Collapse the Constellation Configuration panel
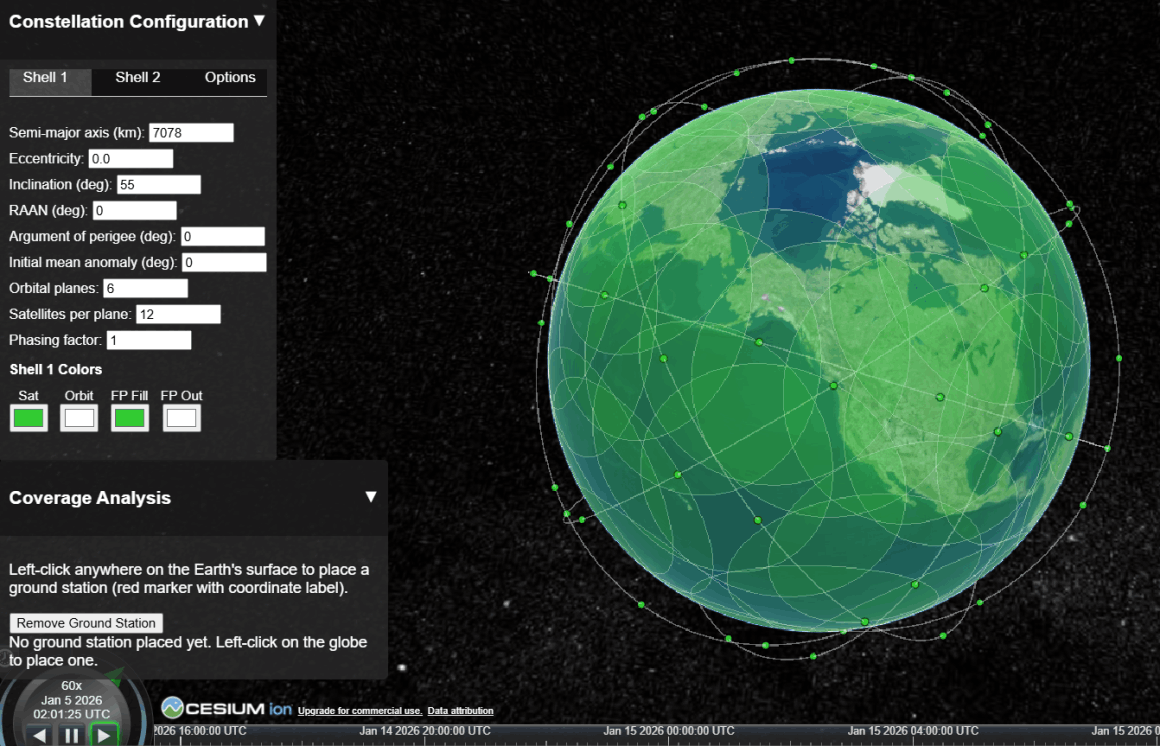This screenshot has height=746, width=1160. pyautogui.click(x=260, y=20)
